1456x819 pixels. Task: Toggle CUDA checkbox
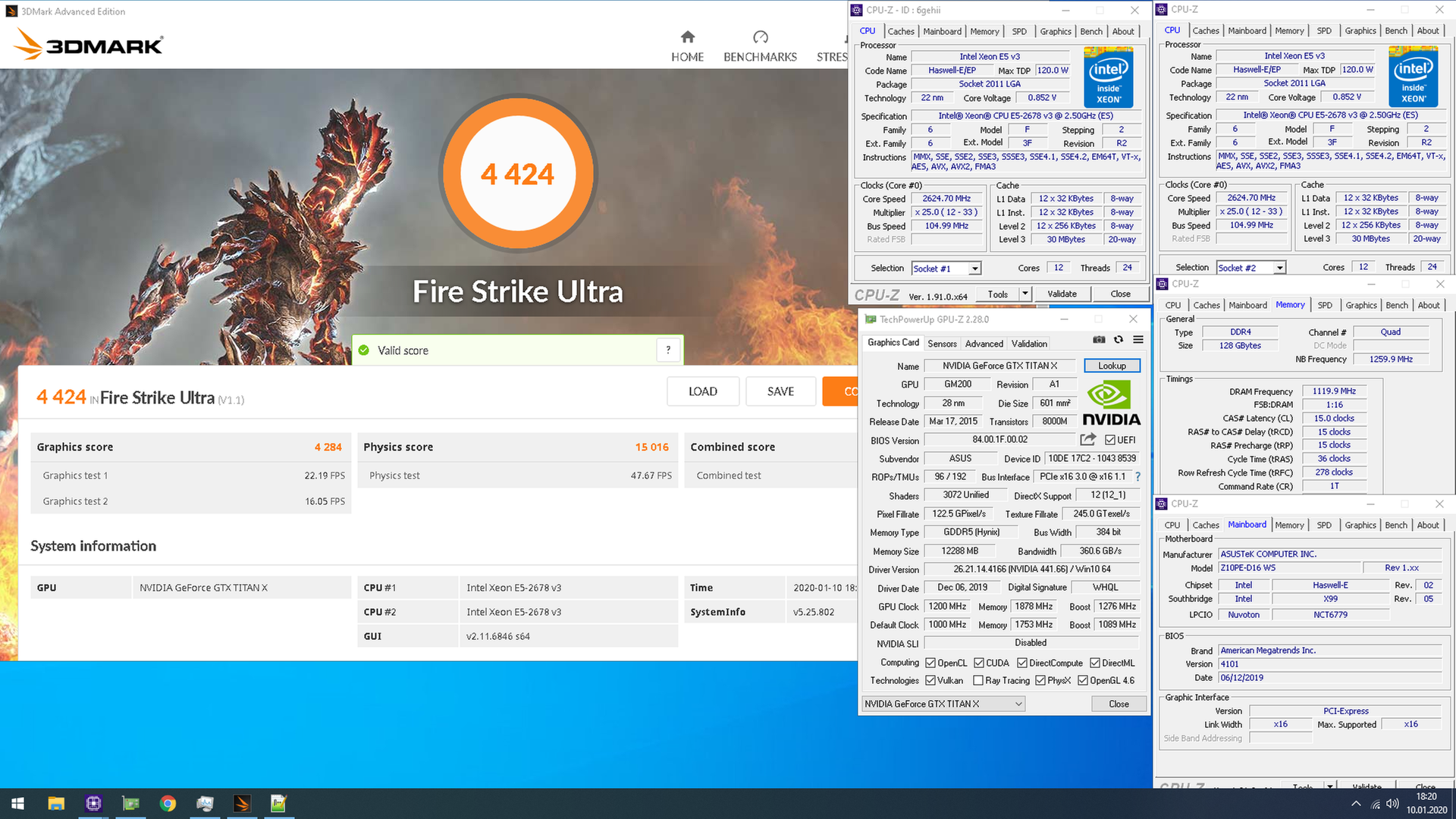point(979,663)
